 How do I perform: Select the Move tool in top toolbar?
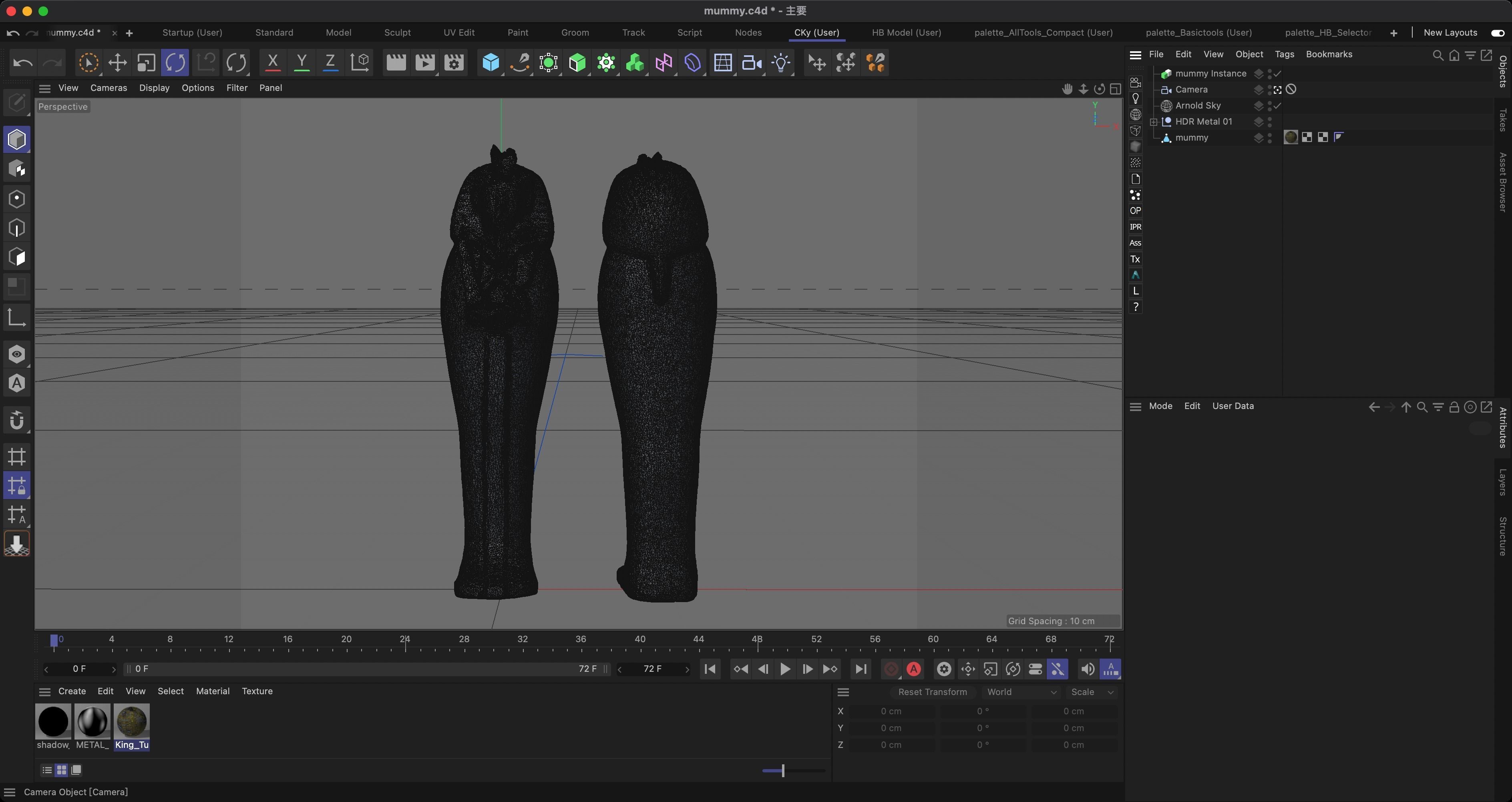coord(117,62)
